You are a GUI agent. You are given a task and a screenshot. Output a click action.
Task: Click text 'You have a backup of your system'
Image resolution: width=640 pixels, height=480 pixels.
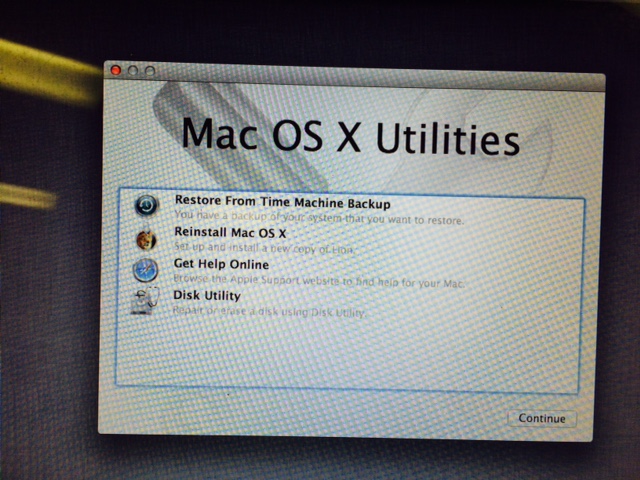[x=259, y=216]
